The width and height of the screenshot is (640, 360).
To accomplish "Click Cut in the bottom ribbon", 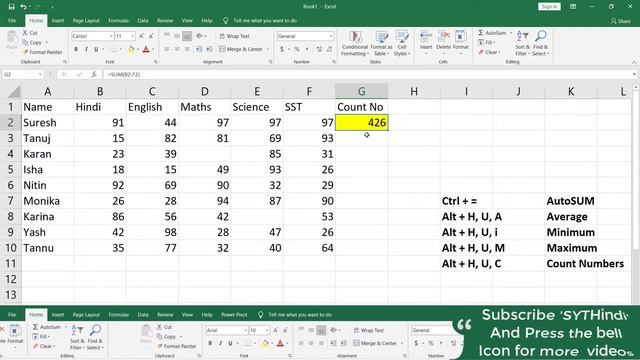I will click(164, 327).
